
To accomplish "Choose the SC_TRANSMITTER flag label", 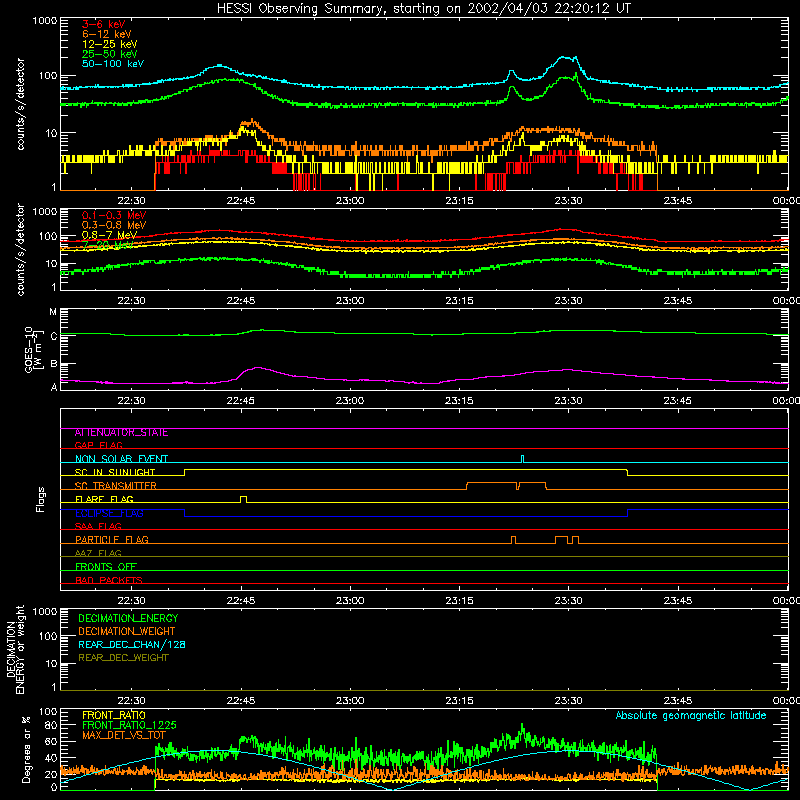I will (x=115, y=486).
